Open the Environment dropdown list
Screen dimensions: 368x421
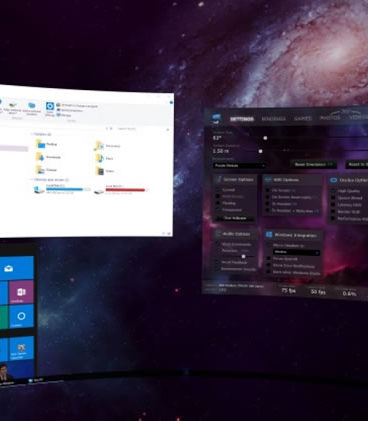239,165
